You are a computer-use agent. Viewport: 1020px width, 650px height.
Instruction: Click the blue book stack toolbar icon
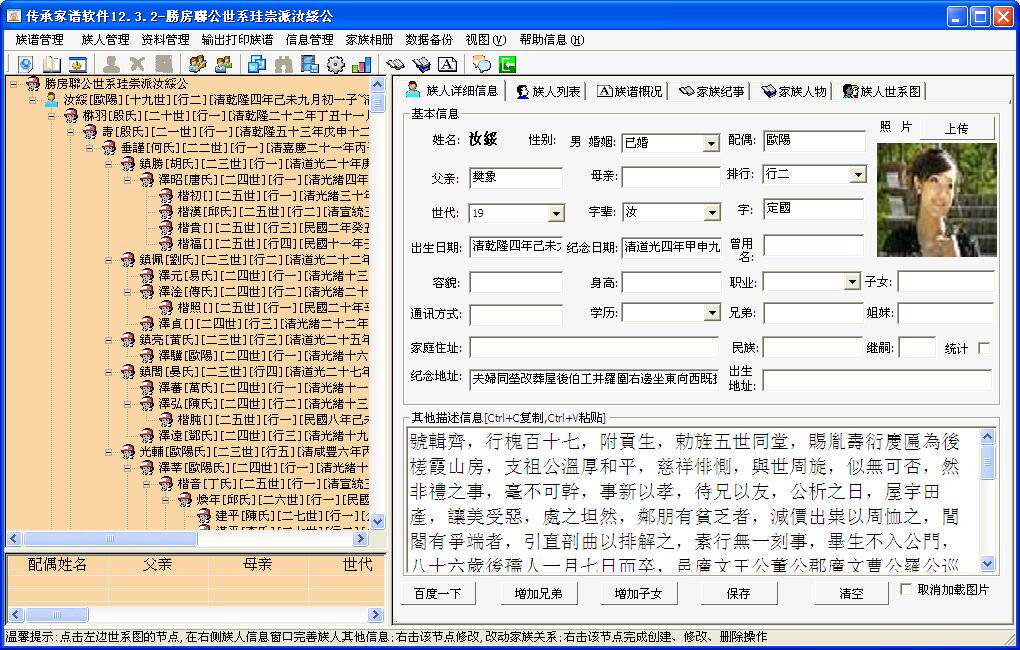421,64
